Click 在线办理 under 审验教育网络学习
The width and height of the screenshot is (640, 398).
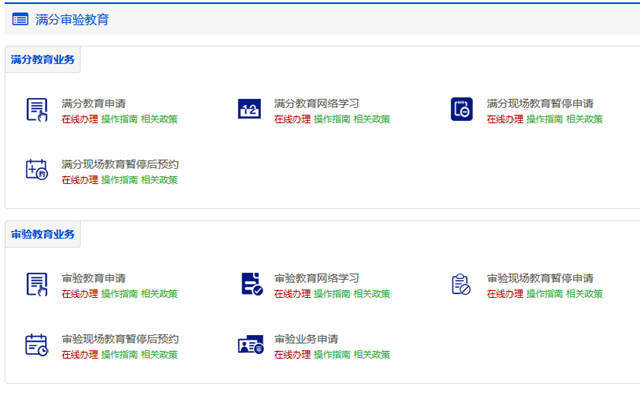pyautogui.click(x=292, y=294)
